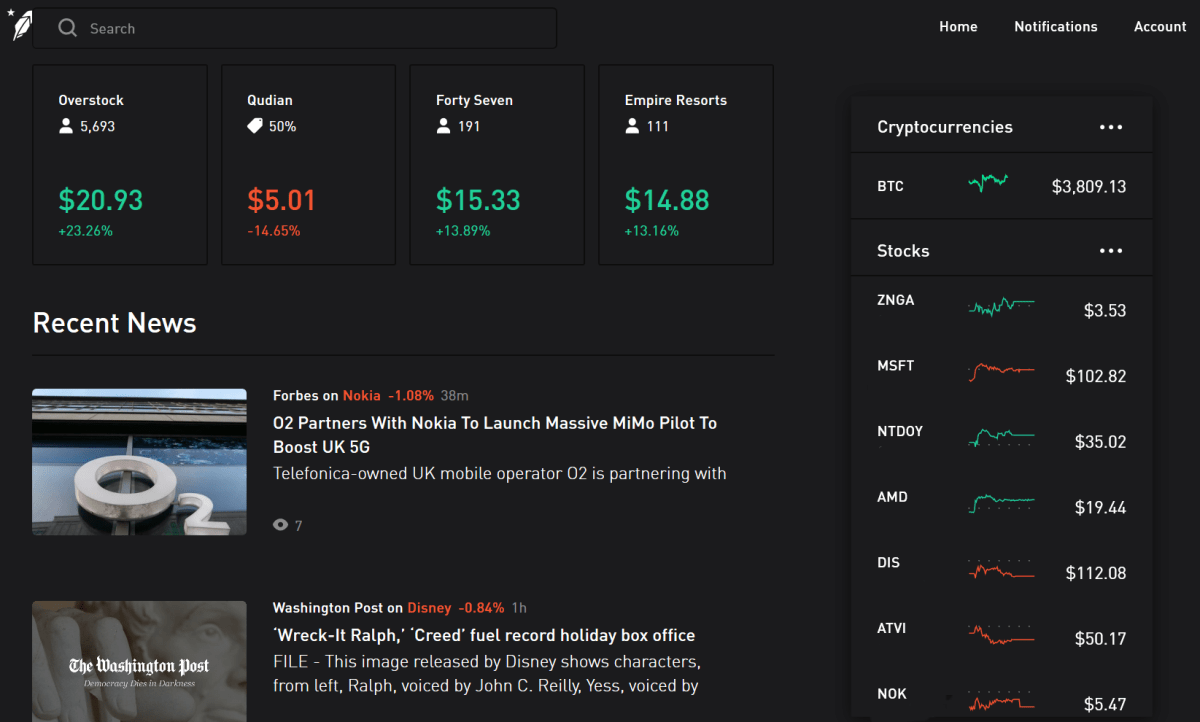Click inside the Search input field
The image size is (1200, 722).
pyautogui.click(x=300, y=28)
